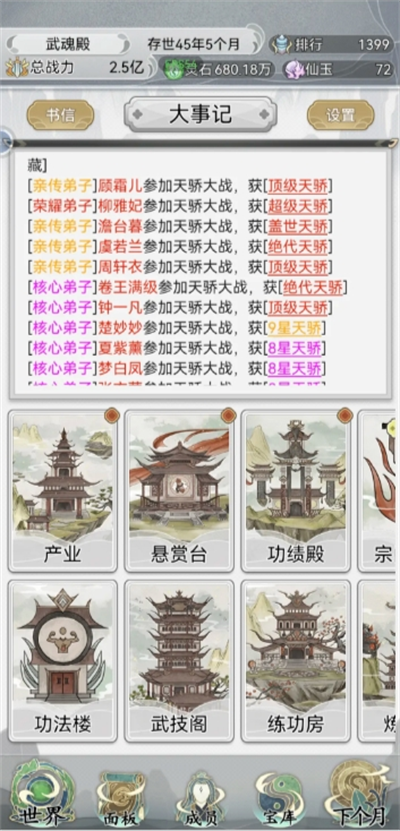The width and height of the screenshot is (400, 831).
Task: Open the 功绩殿 merit hall card
Action: (x=296, y=490)
